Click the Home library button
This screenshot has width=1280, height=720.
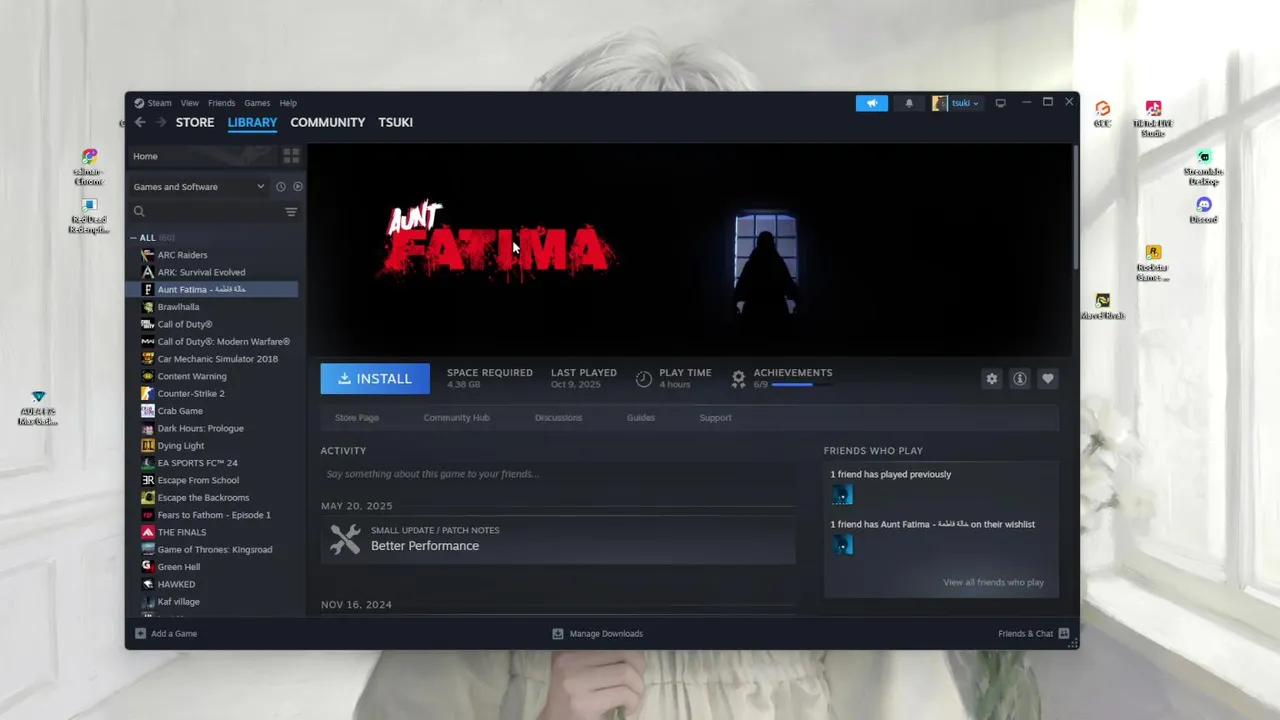pyautogui.click(x=202, y=156)
